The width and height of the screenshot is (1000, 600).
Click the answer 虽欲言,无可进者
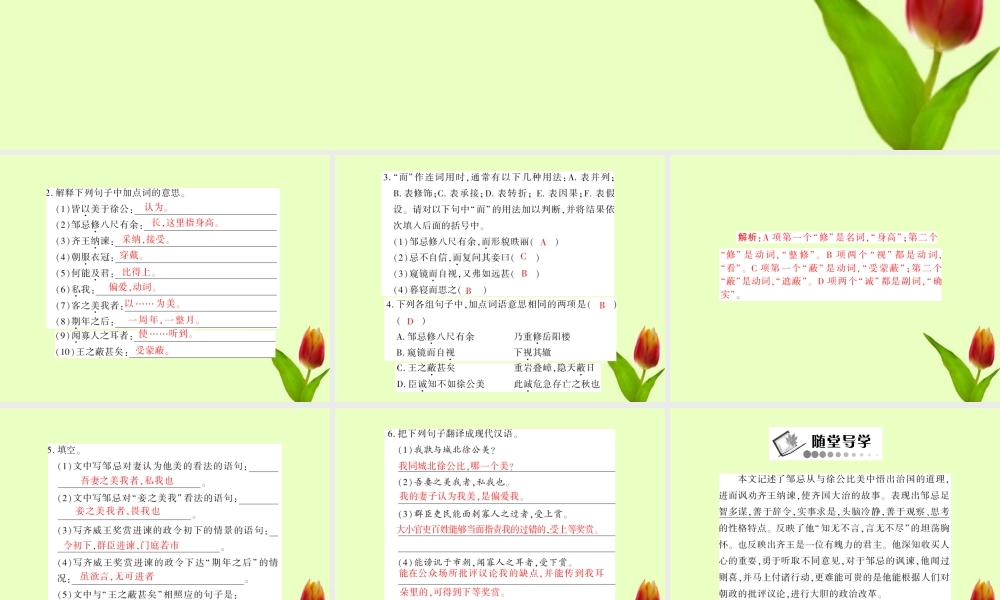117,576
